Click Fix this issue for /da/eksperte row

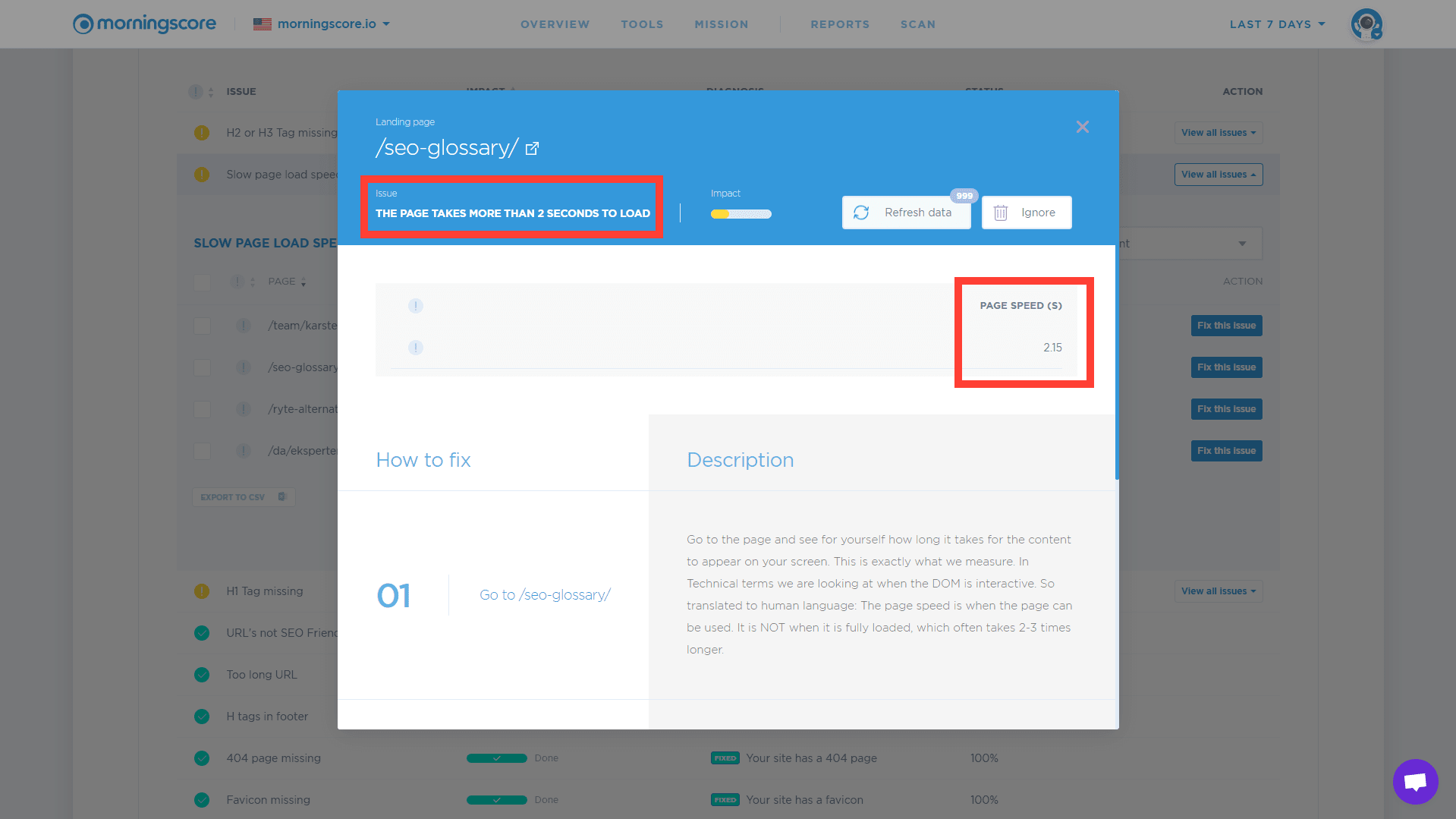tap(1226, 451)
